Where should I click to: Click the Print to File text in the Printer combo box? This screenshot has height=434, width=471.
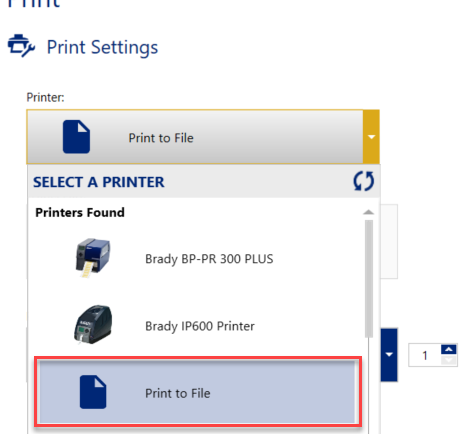[x=161, y=138]
